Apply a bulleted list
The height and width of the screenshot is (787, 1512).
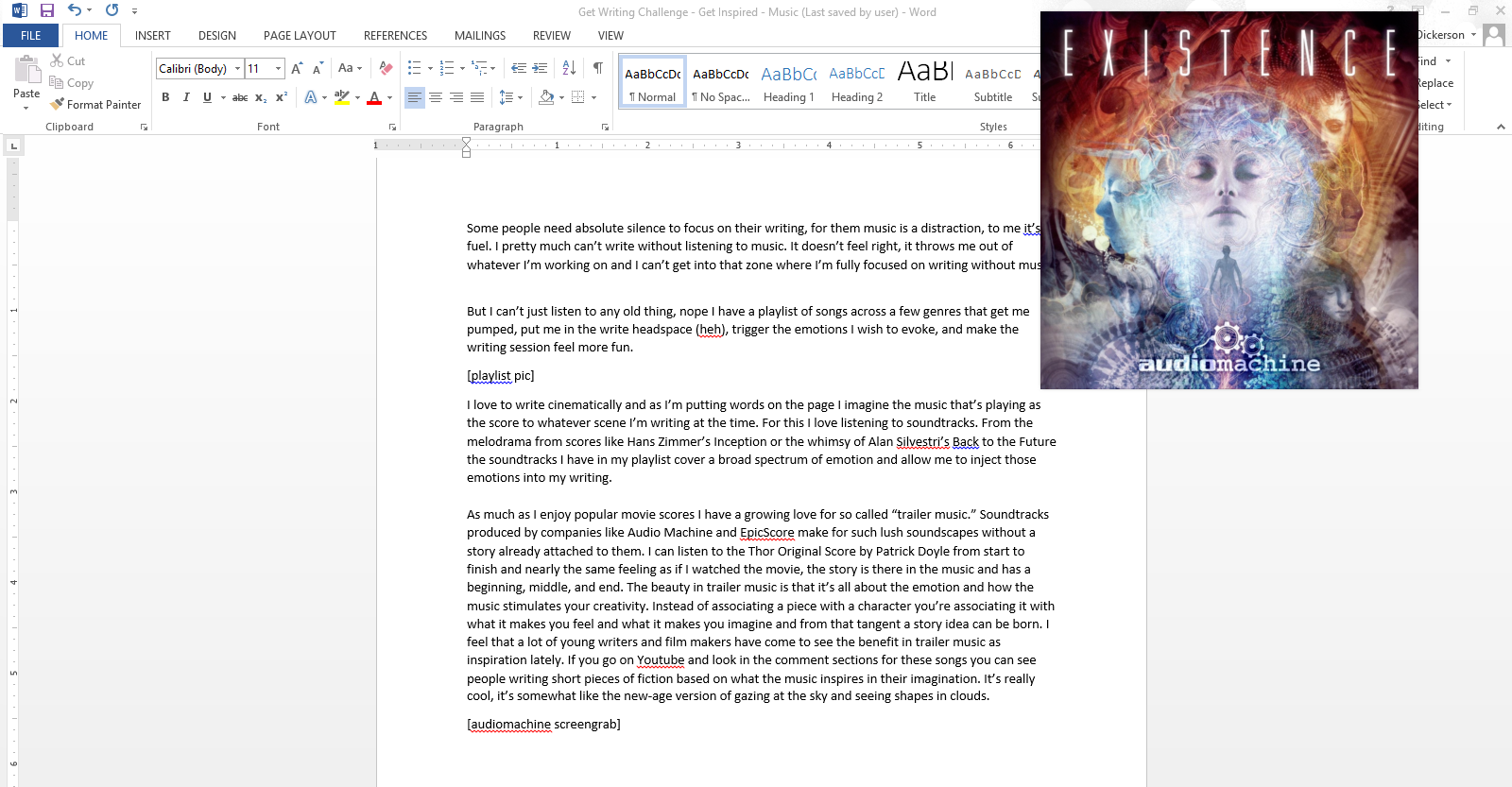pyautogui.click(x=414, y=68)
